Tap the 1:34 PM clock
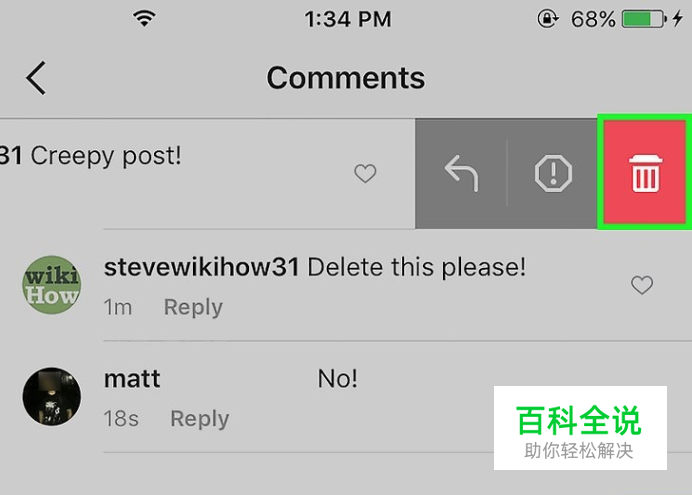The width and height of the screenshot is (692, 495). (x=348, y=19)
